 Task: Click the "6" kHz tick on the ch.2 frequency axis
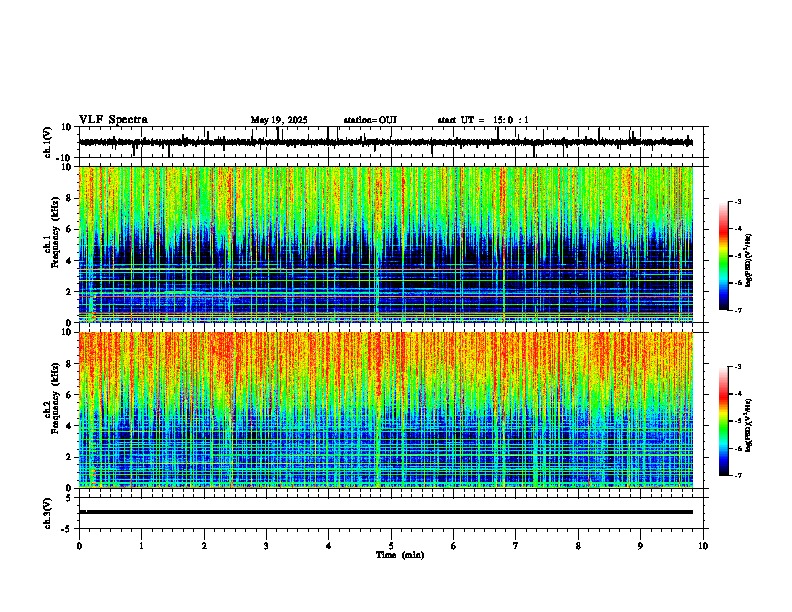(x=69, y=394)
